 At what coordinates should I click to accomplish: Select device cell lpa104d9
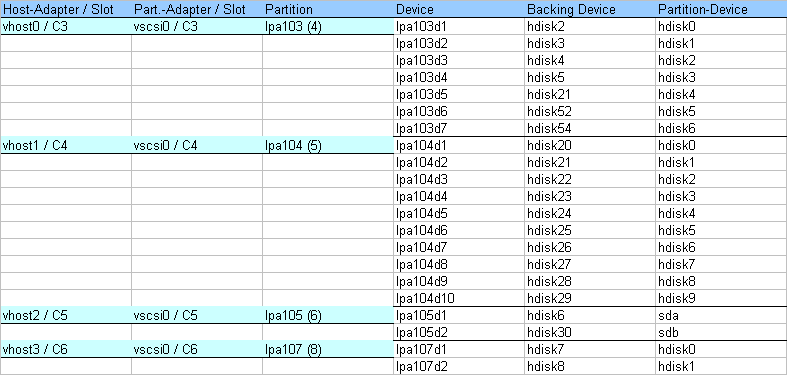pos(459,281)
